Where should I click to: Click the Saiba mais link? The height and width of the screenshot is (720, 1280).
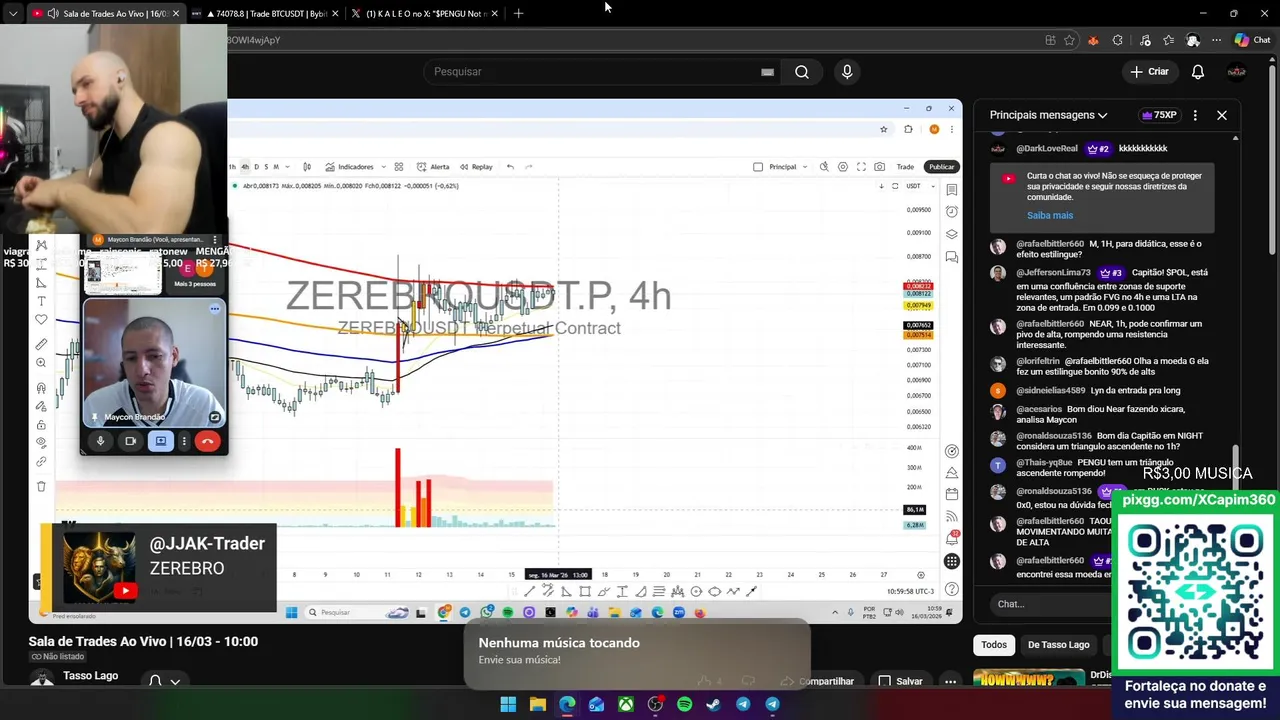(1050, 215)
